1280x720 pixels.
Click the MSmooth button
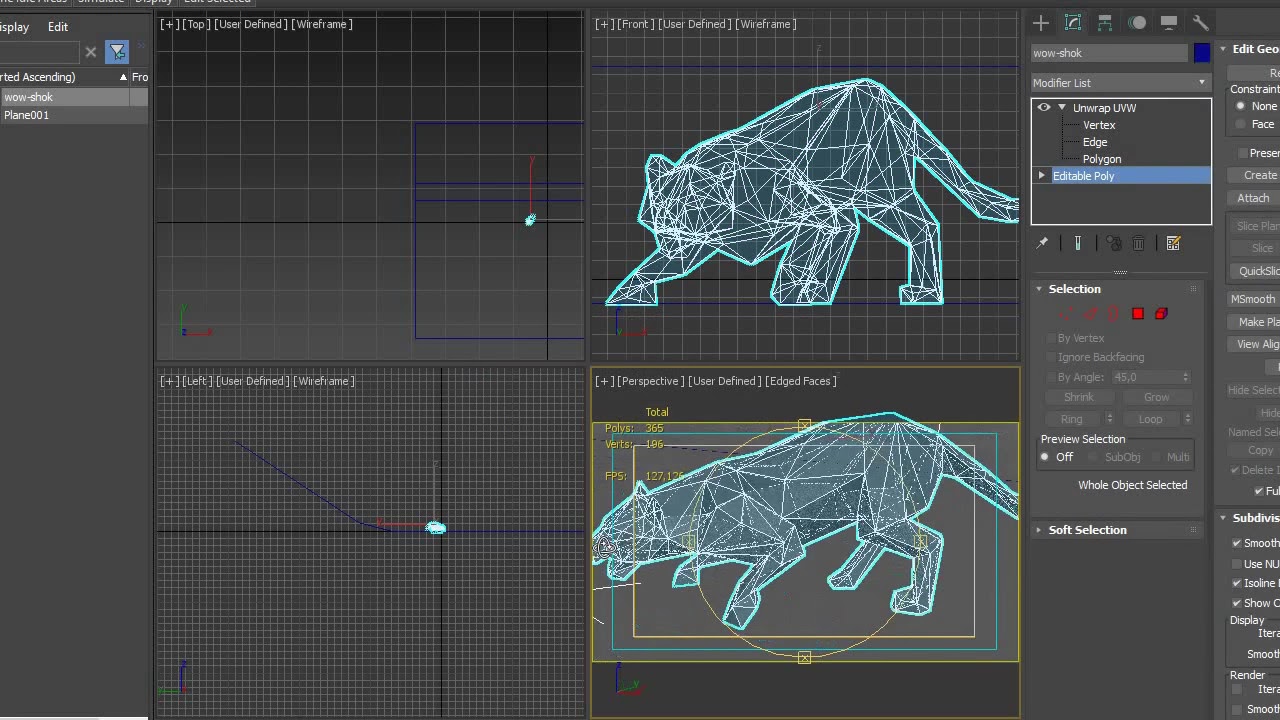click(x=1254, y=299)
